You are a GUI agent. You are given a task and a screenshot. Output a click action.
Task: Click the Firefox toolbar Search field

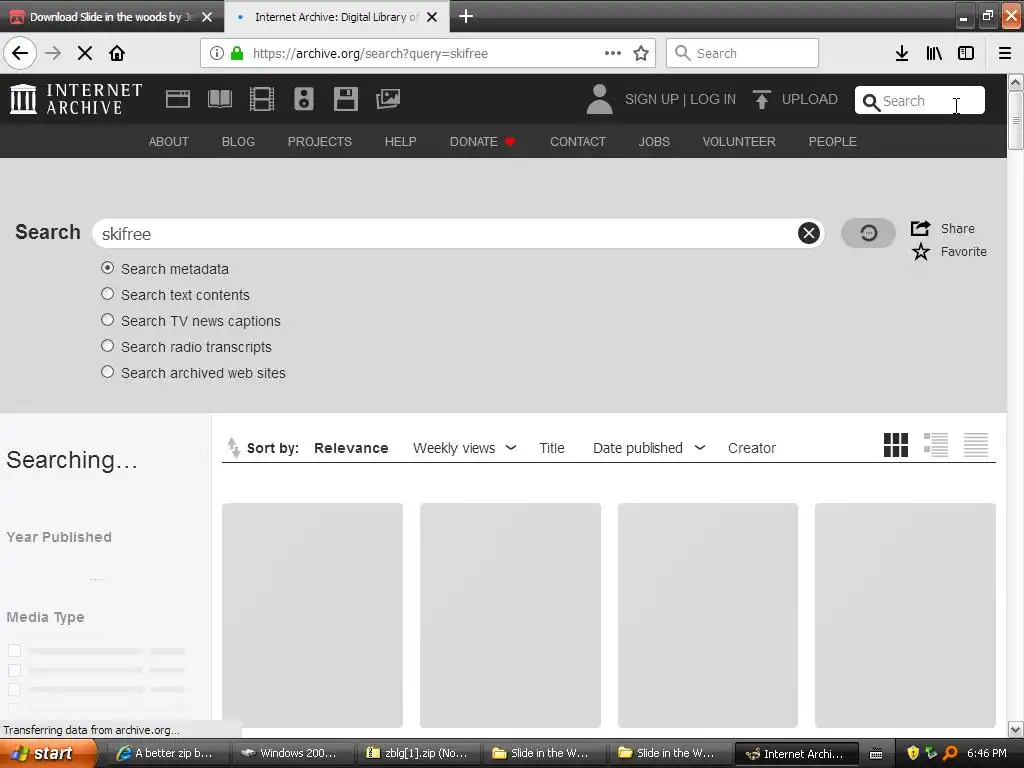742,53
